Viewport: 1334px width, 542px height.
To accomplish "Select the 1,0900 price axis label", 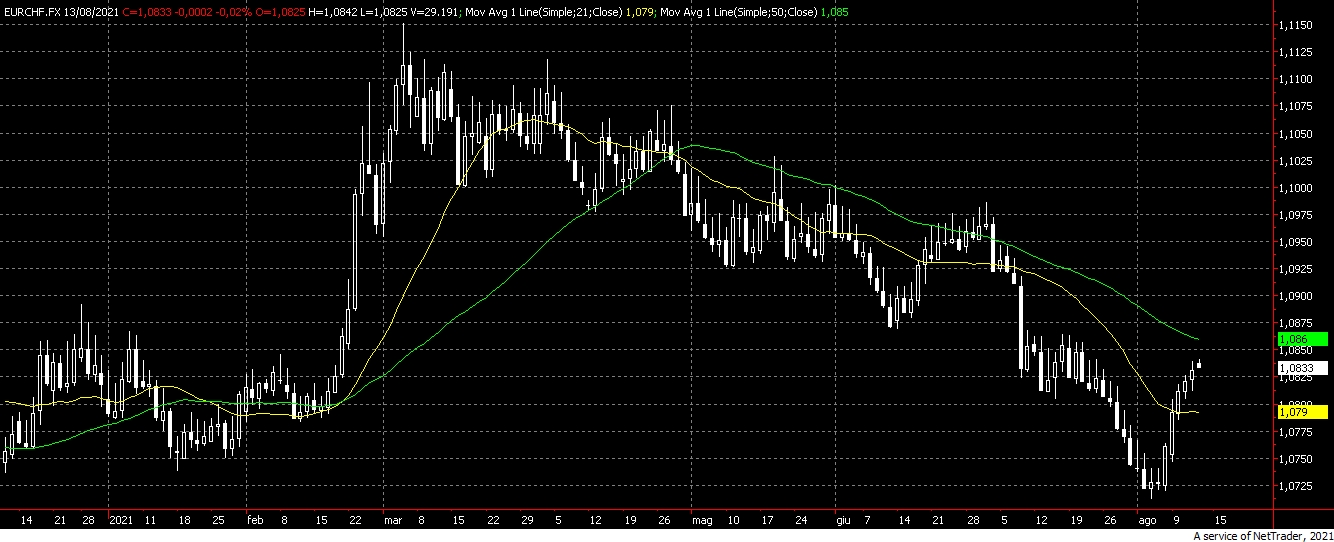I will [1297, 297].
